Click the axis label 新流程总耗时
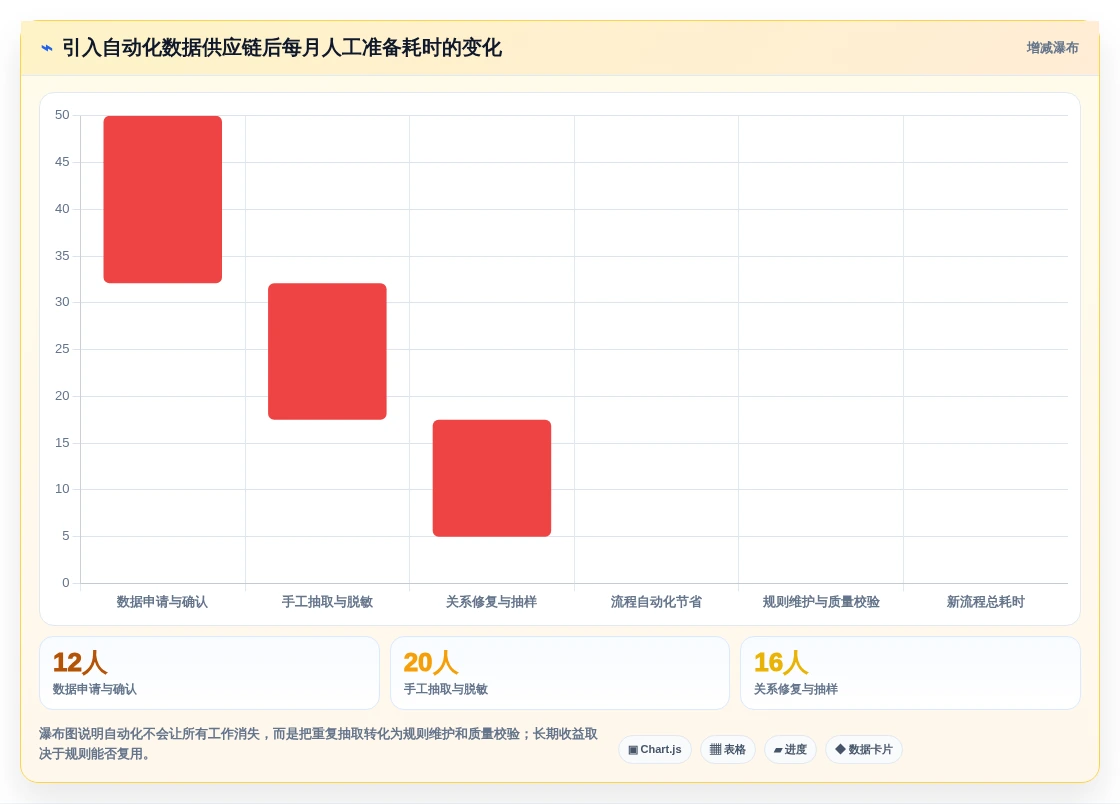The width and height of the screenshot is (1120, 804). (986, 602)
